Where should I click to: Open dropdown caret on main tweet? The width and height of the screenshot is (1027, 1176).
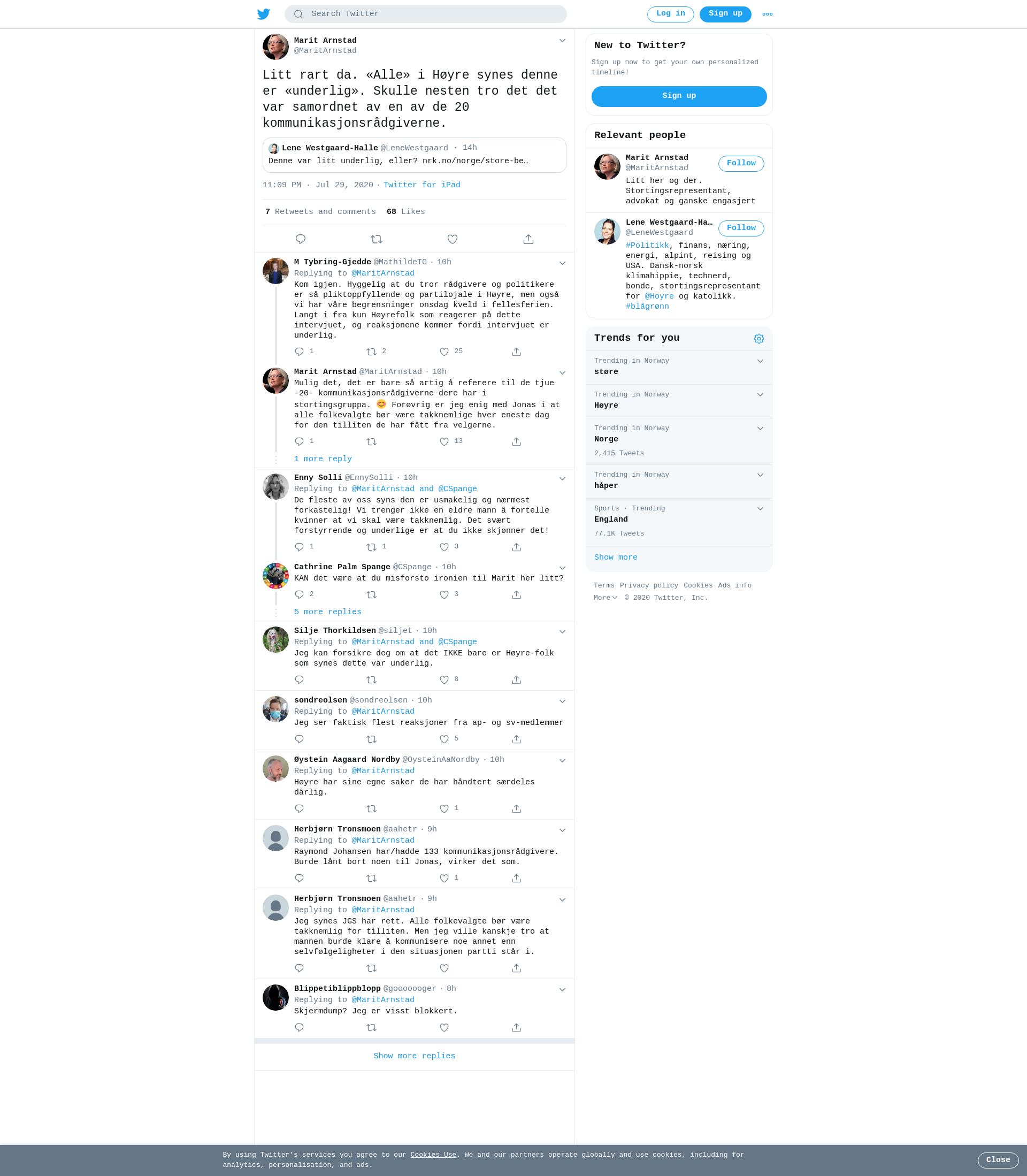click(562, 41)
